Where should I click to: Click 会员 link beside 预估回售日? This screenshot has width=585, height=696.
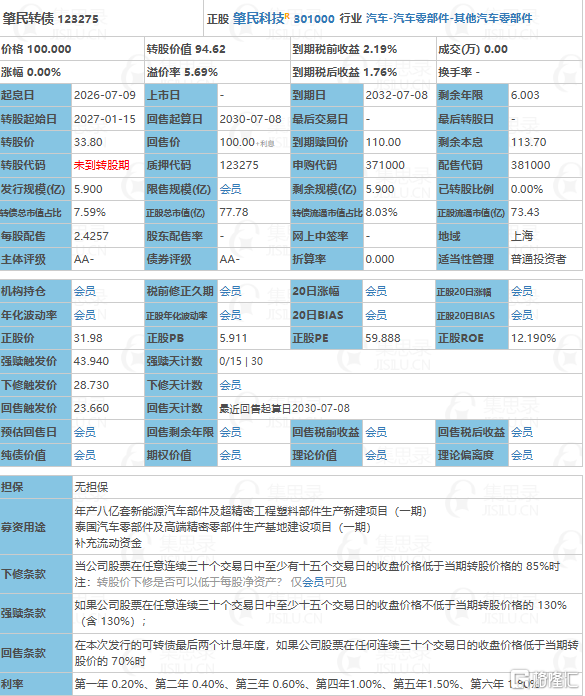(85, 432)
